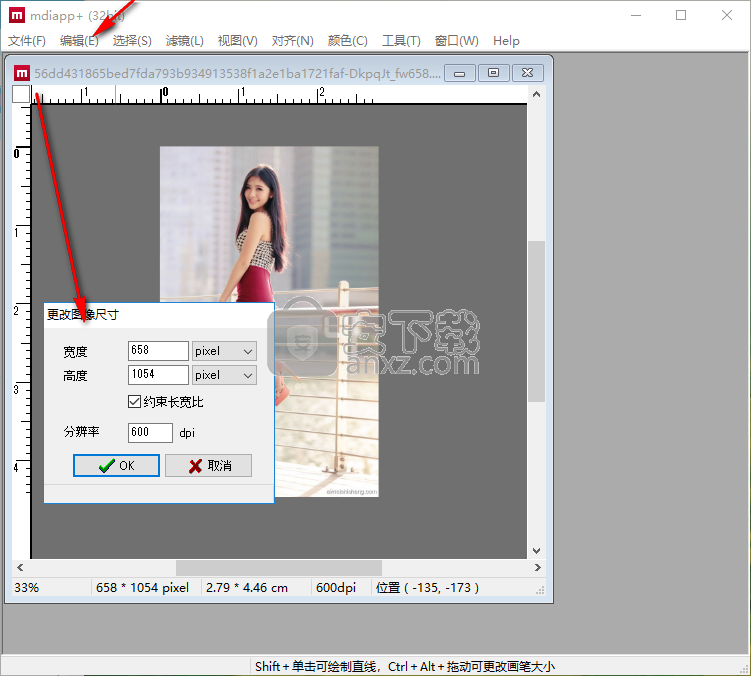Click the 分辨率 dpi input field
Viewport: 751px width, 676px height.
tap(150, 433)
